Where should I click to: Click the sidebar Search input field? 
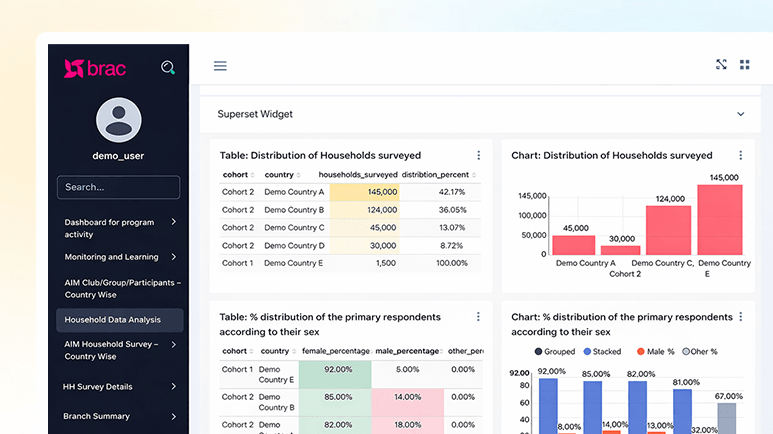point(119,187)
